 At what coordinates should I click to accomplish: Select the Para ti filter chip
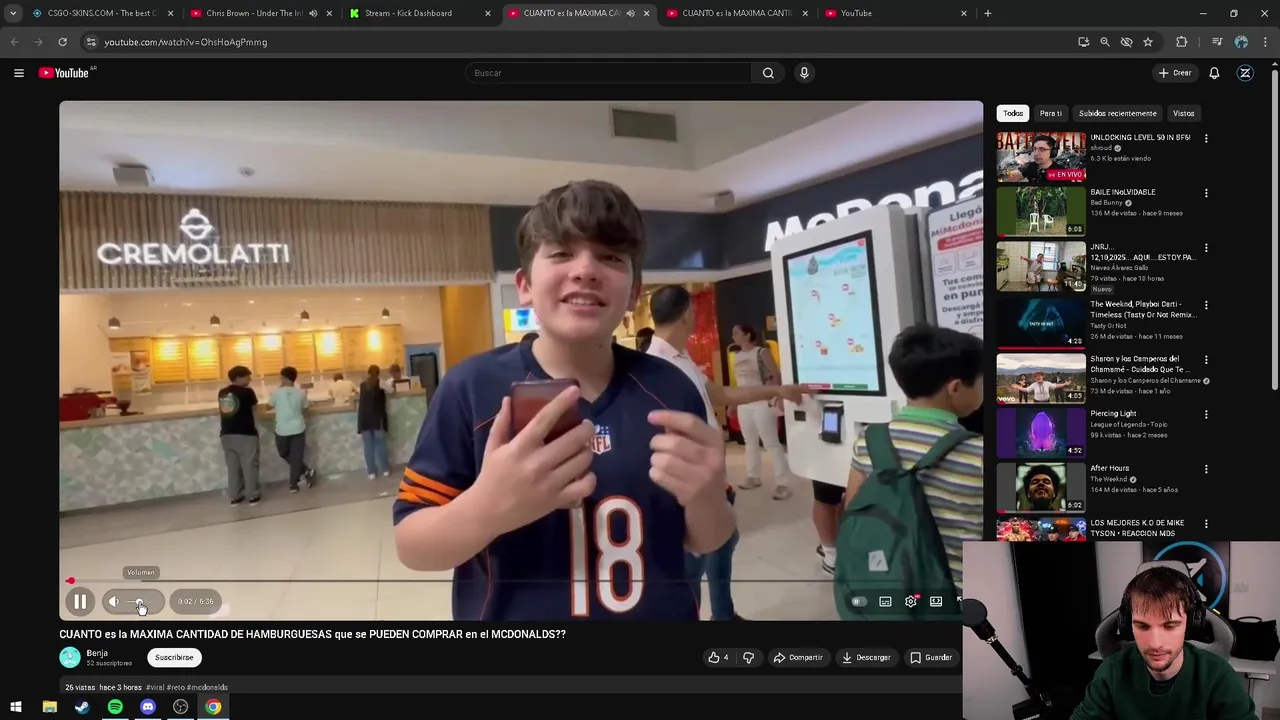point(1050,113)
